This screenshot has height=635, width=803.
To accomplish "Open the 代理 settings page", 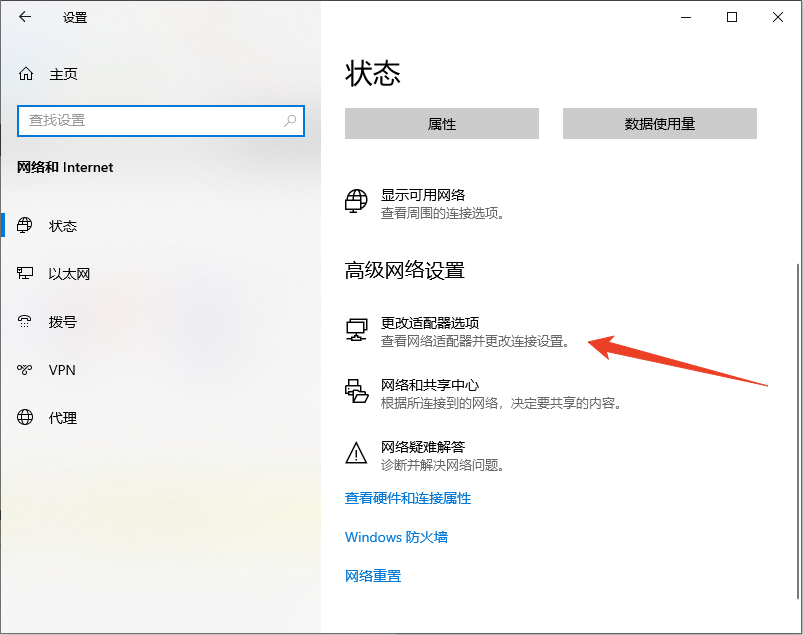I will (x=62, y=418).
